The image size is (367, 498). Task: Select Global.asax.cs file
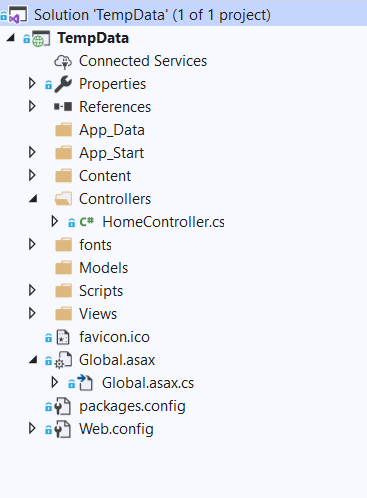click(148, 383)
